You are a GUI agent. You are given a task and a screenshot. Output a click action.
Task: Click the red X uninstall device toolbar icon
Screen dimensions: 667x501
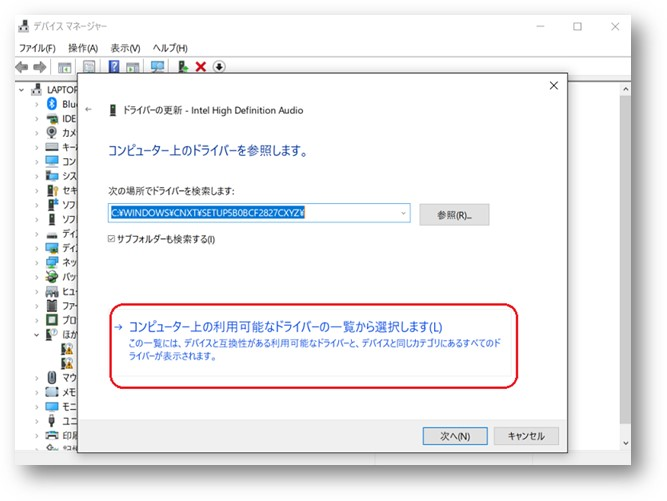point(201,67)
